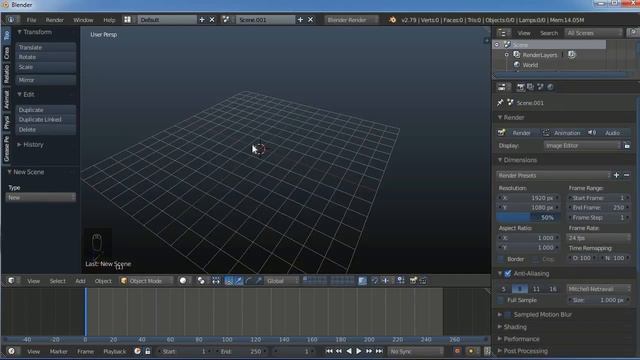Viewport: 640px width, 360px height.
Task: Click the Mirror button
Action: pos(46,80)
